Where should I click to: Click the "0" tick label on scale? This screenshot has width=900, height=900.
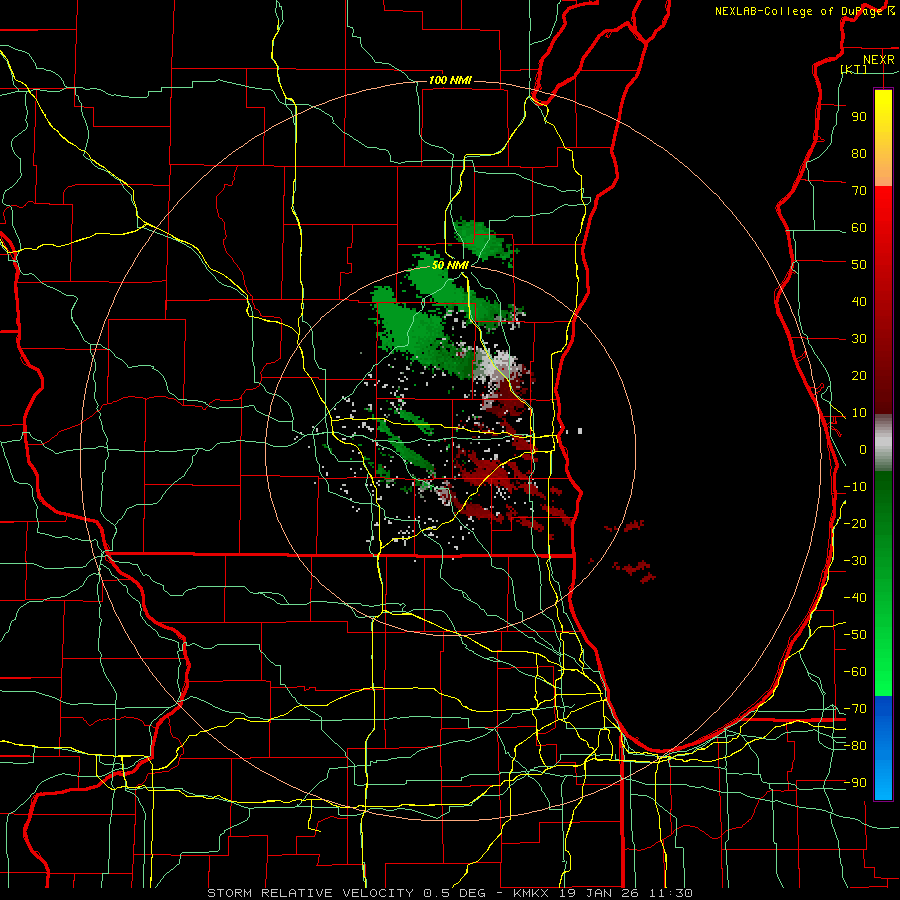click(863, 450)
